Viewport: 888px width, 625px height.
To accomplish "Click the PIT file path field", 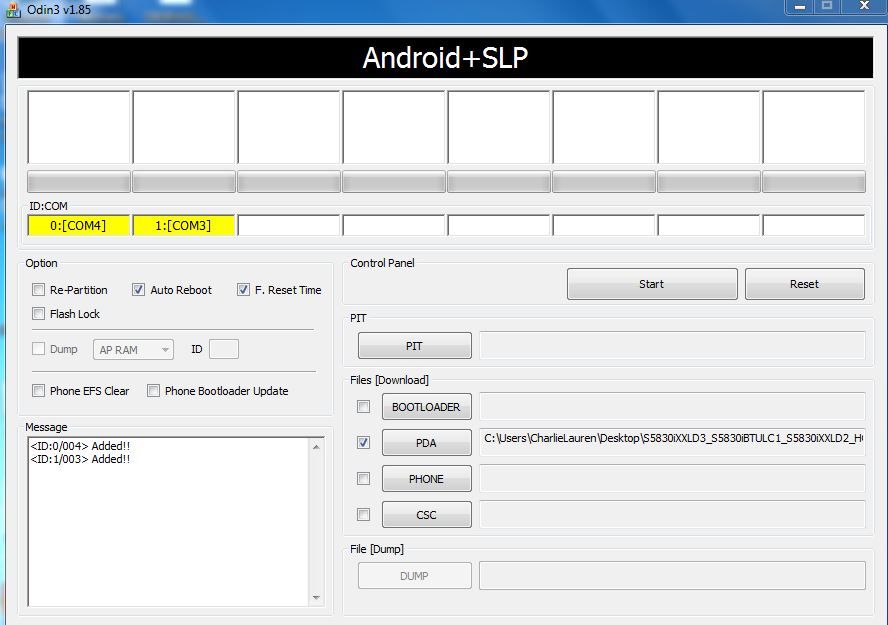I will (672, 345).
